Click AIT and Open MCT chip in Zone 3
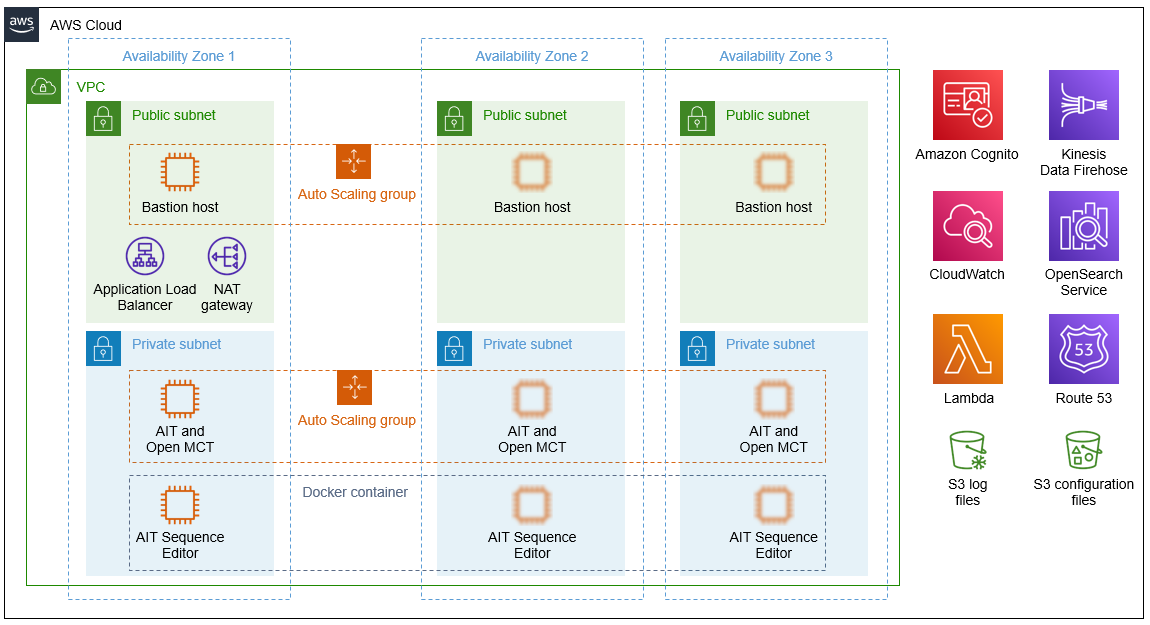The height and width of the screenshot is (625, 1150). [774, 399]
